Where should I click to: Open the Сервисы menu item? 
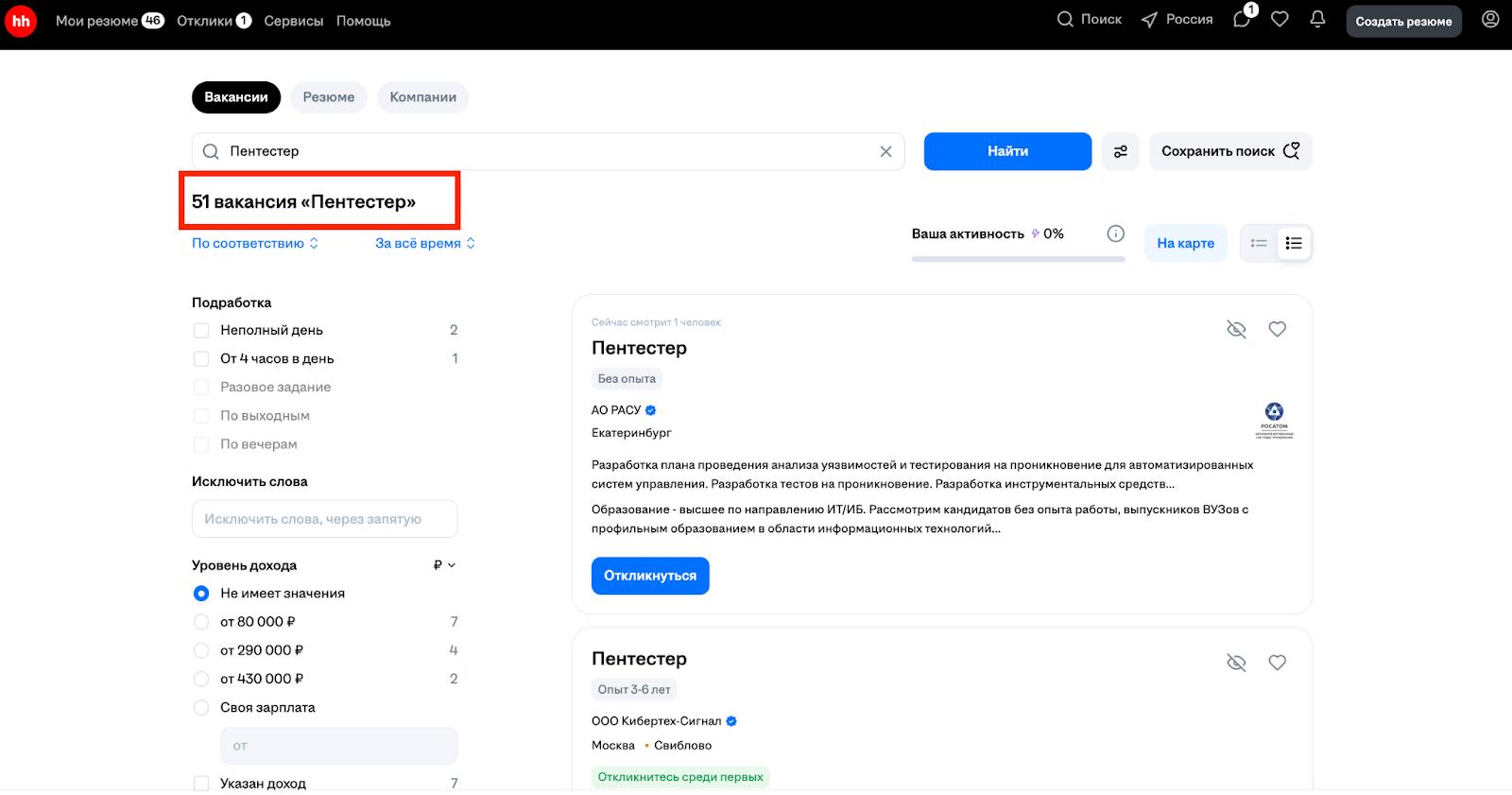click(x=293, y=21)
